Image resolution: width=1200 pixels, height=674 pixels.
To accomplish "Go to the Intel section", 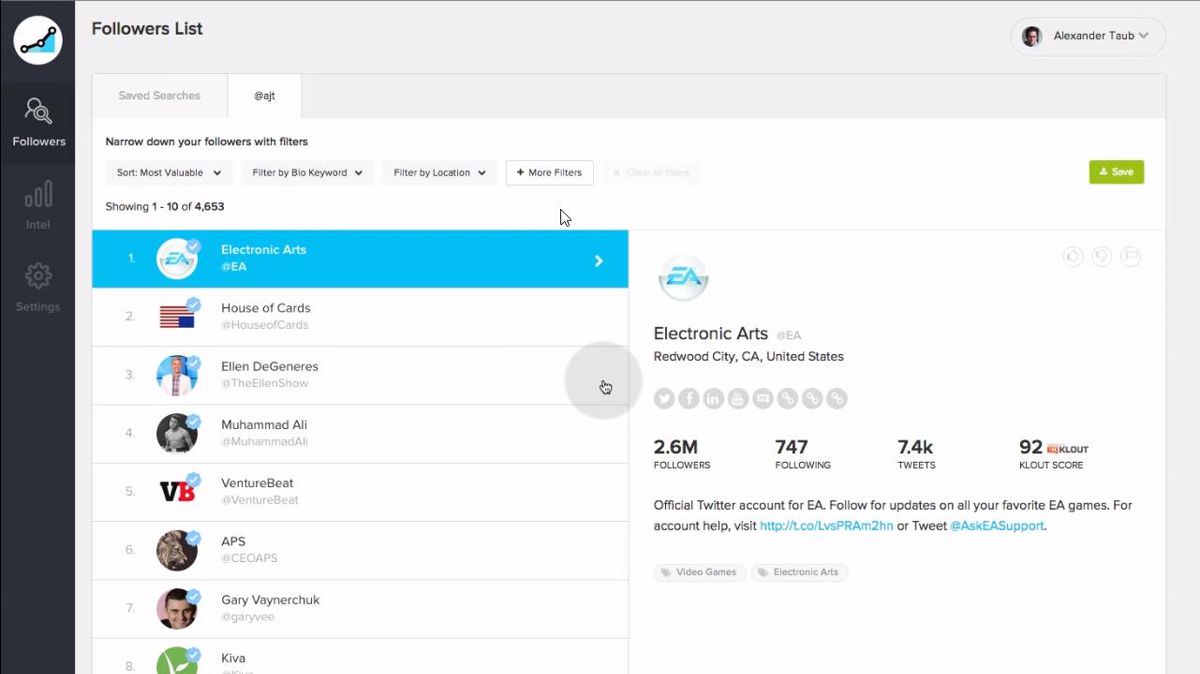I will tap(38, 205).
